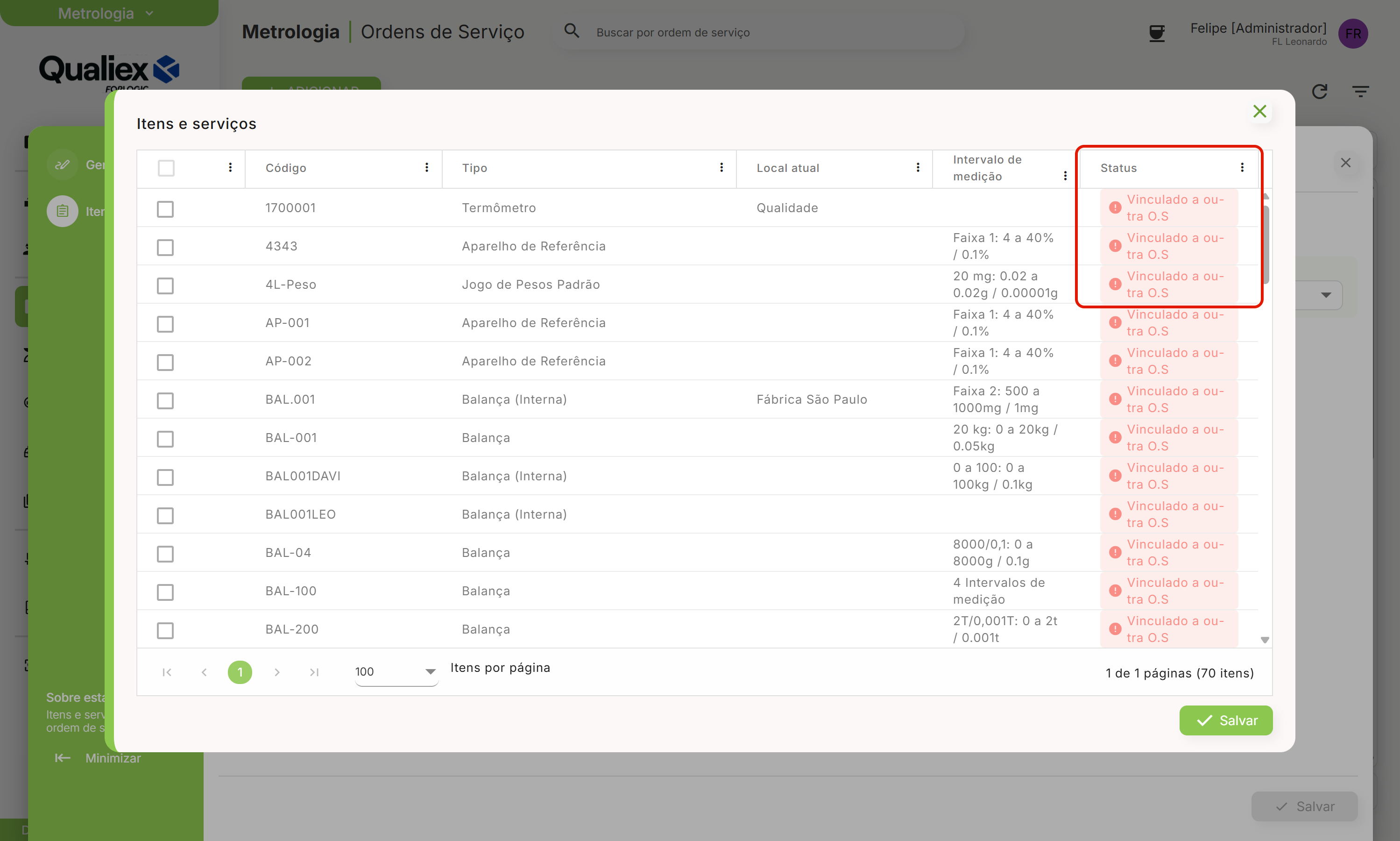Go to first page of the table
This screenshot has height=841, width=1400.
point(167,672)
